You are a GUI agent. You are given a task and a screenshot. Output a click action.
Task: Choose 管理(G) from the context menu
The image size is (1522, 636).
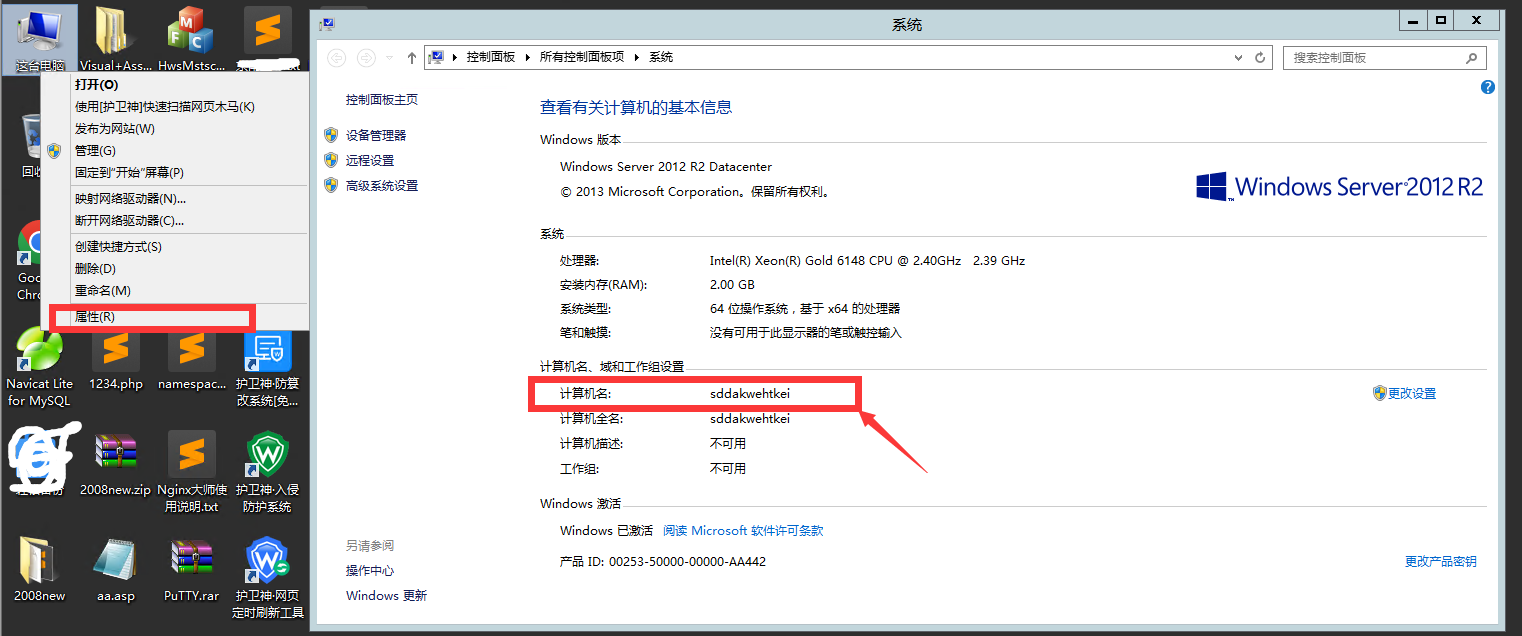tap(95, 151)
